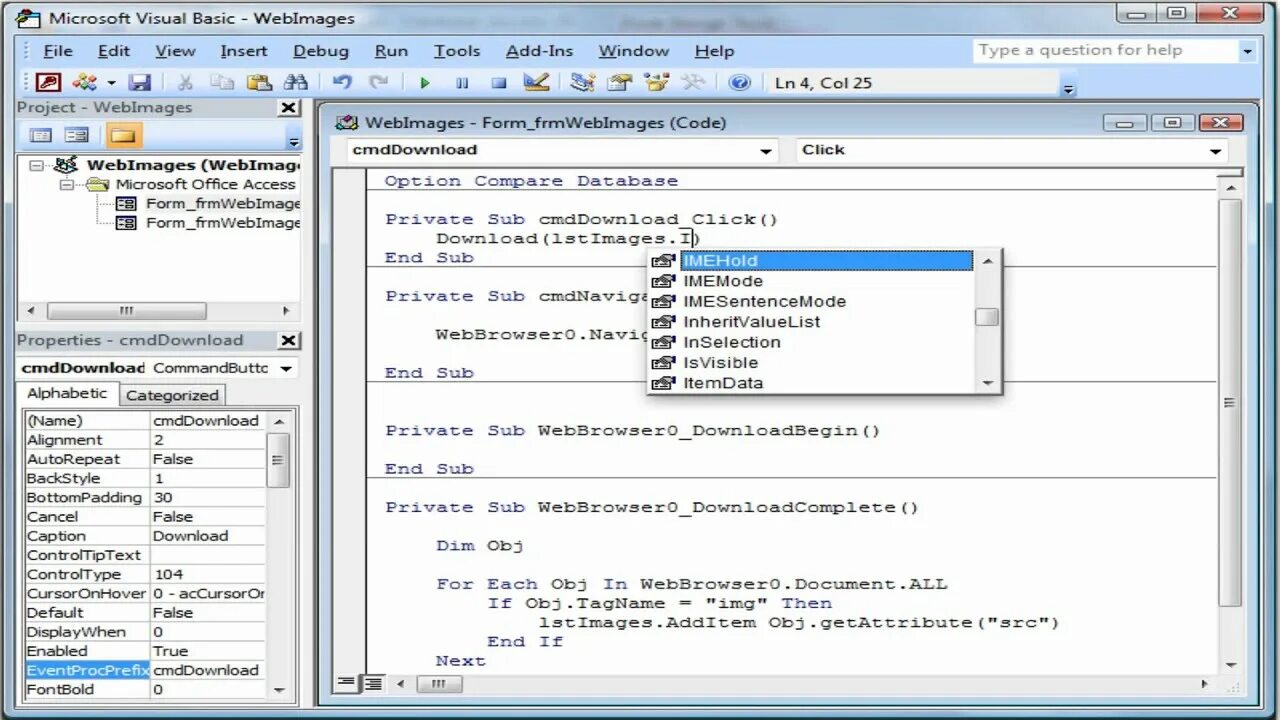Image resolution: width=1280 pixels, height=720 pixels.
Task: Click the Caption property value Download
Action: 208,536
